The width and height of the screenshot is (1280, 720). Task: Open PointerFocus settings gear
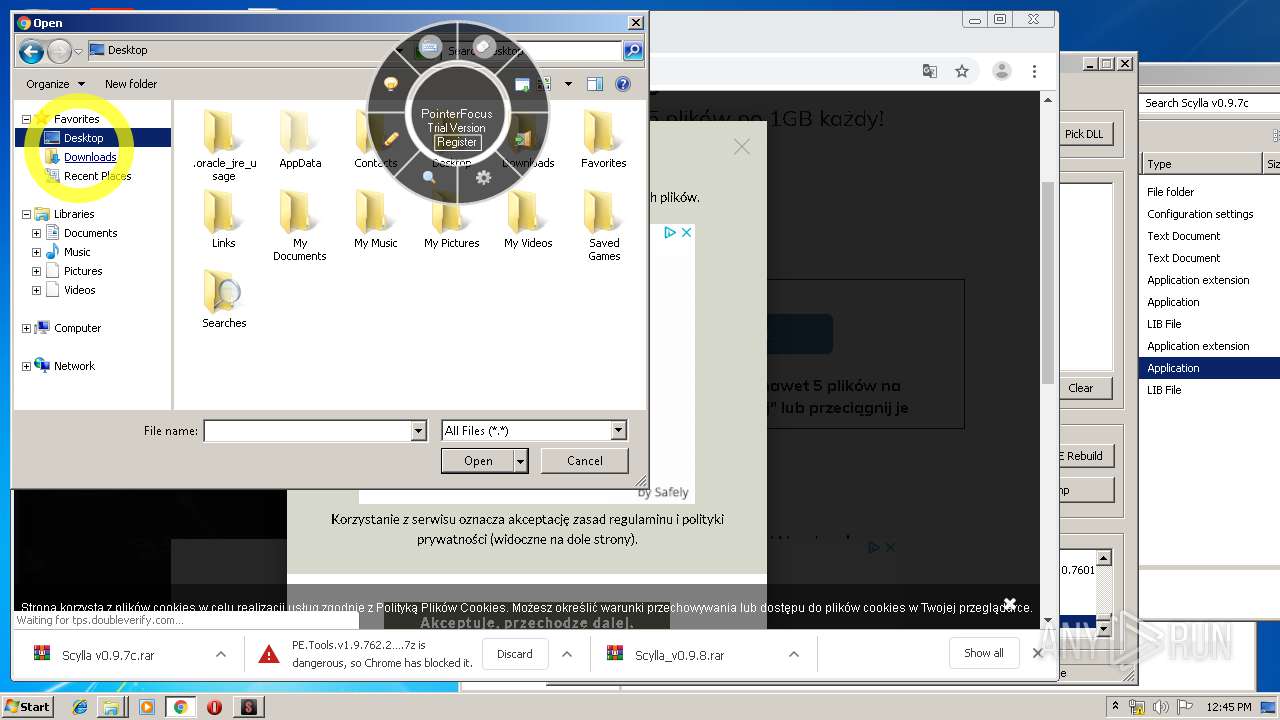click(484, 177)
